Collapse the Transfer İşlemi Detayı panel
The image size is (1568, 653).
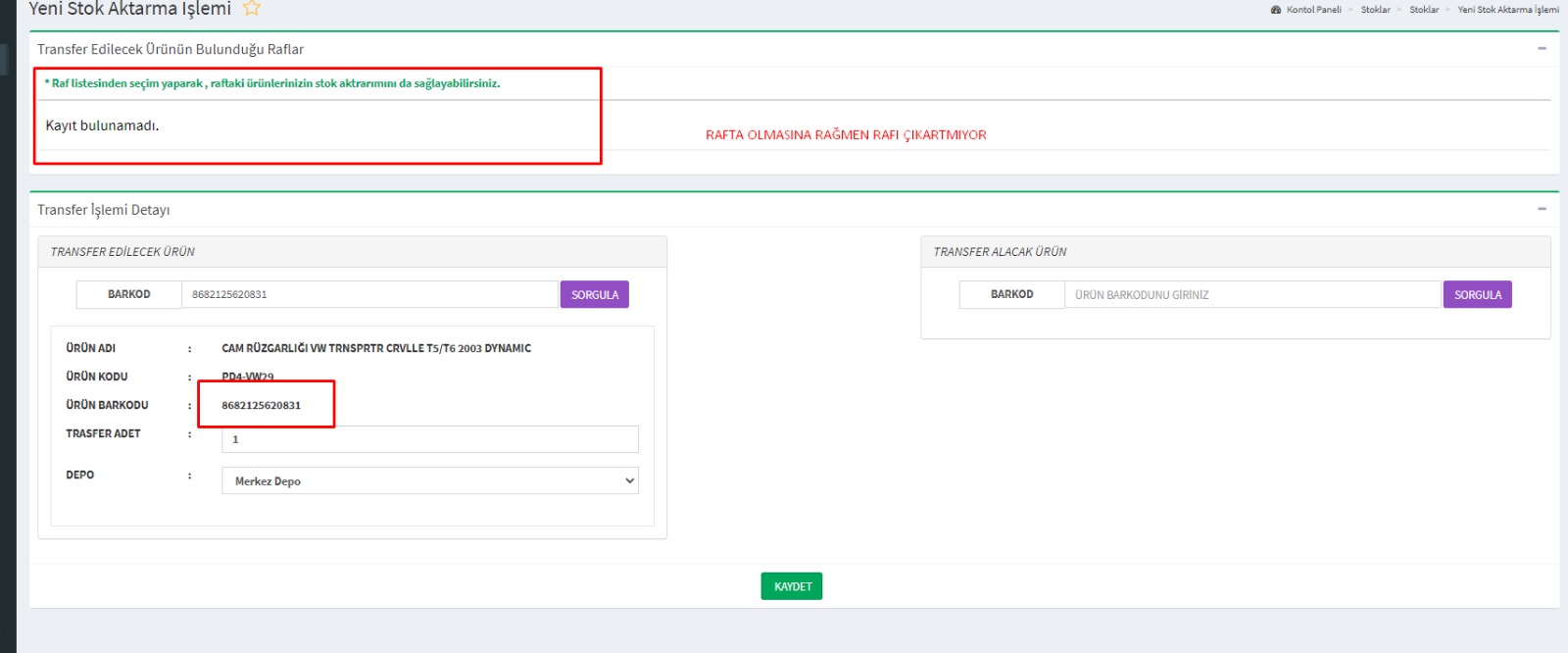click(x=1542, y=209)
